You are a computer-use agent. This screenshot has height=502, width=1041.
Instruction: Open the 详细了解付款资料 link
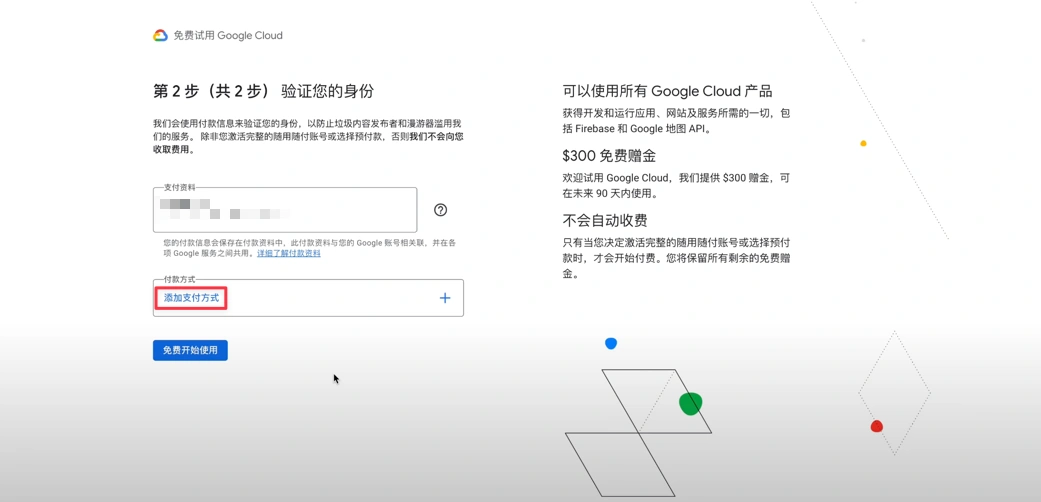pyautogui.click(x=289, y=254)
